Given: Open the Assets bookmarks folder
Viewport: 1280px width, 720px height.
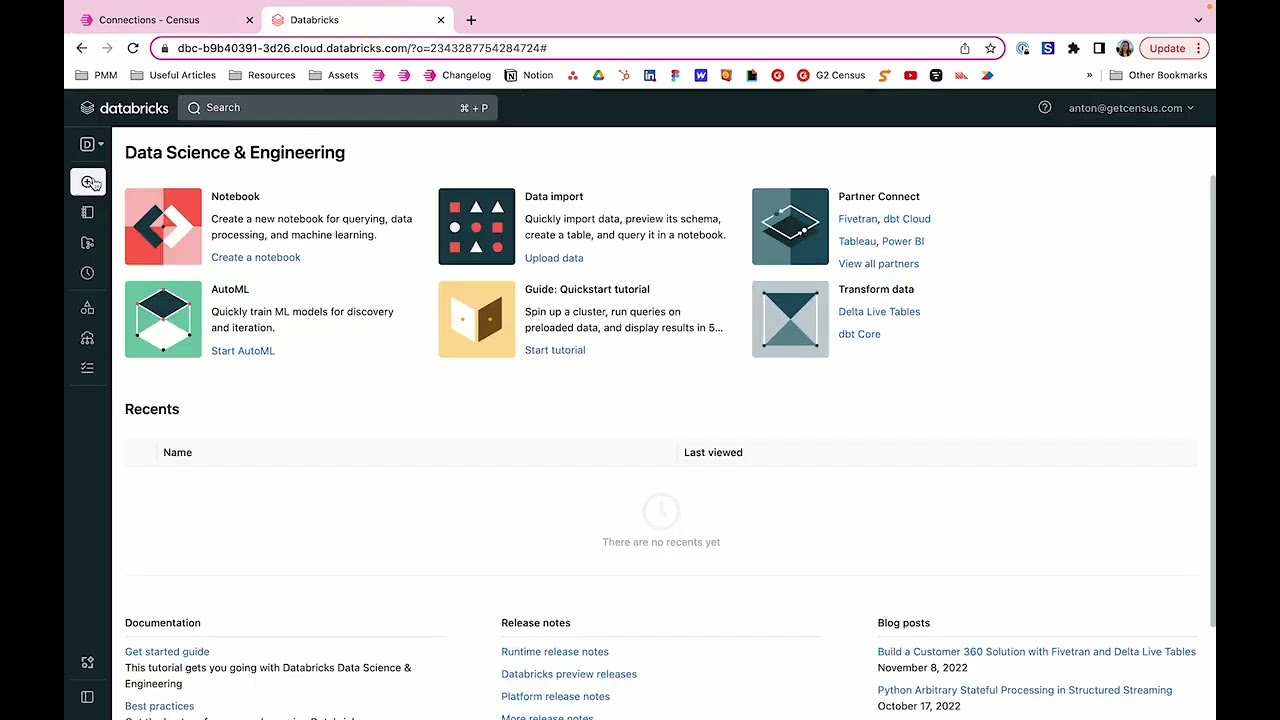Looking at the screenshot, I should pyautogui.click(x=334, y=75).
